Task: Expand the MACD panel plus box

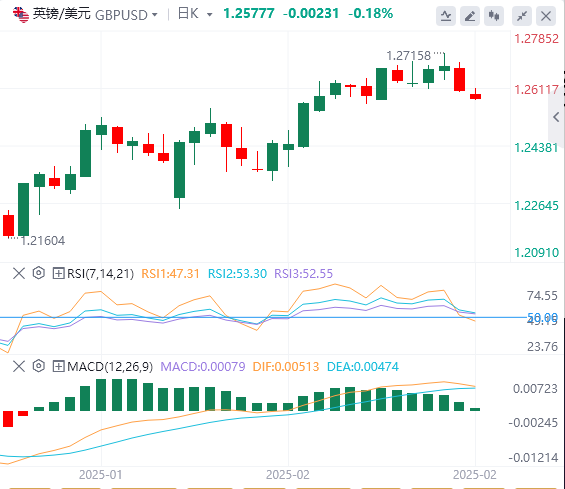Action: click(x=58, y=366)
